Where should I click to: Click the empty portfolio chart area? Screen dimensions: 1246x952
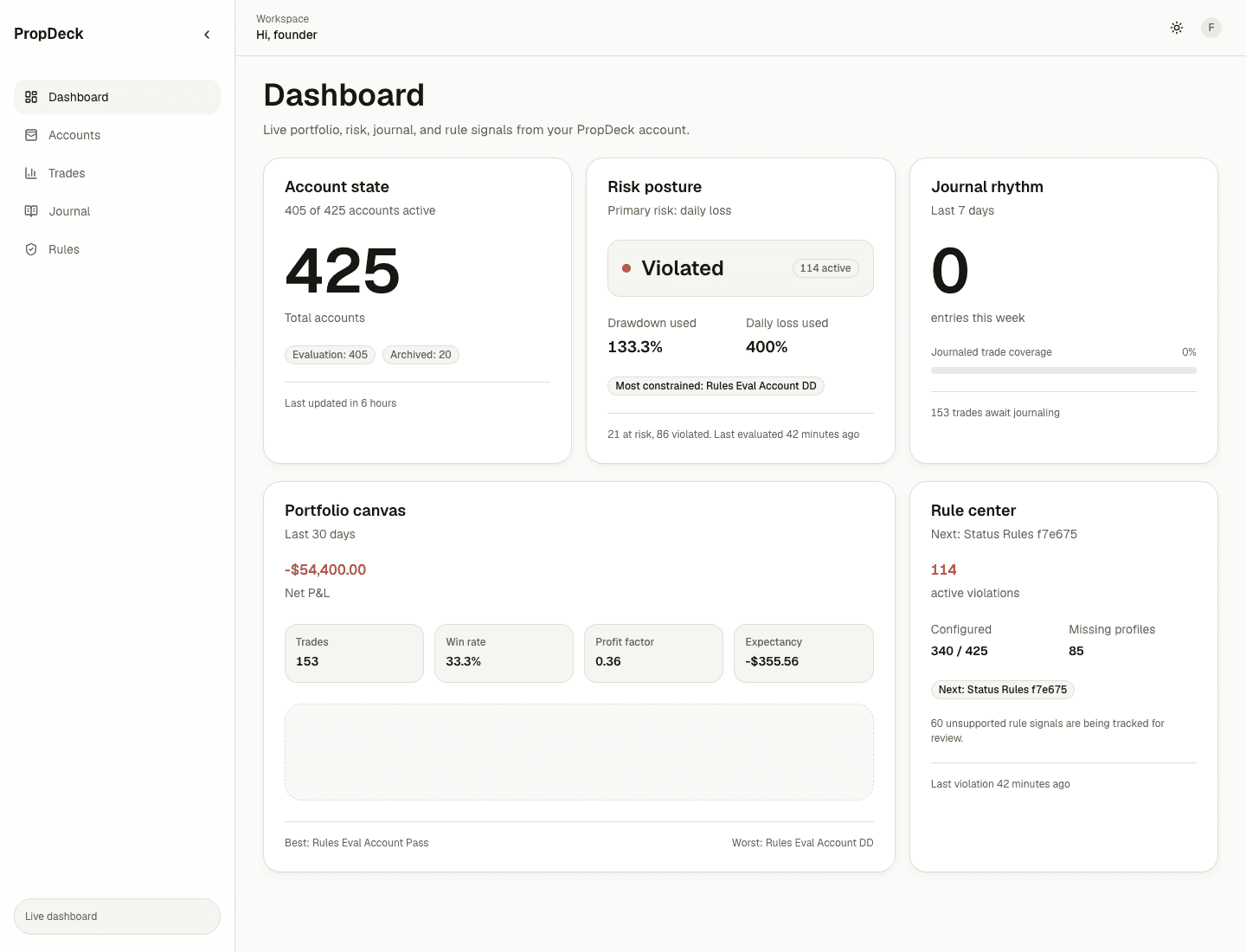pyautogui.click(x=579, y=752)
